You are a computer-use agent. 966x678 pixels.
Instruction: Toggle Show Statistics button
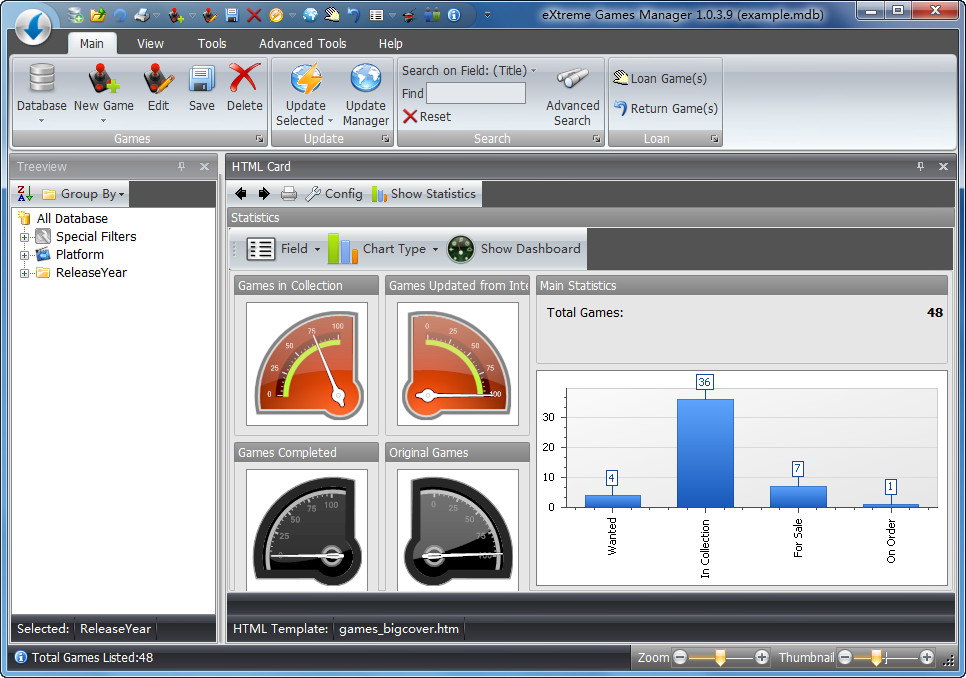[x=424, y=194]
